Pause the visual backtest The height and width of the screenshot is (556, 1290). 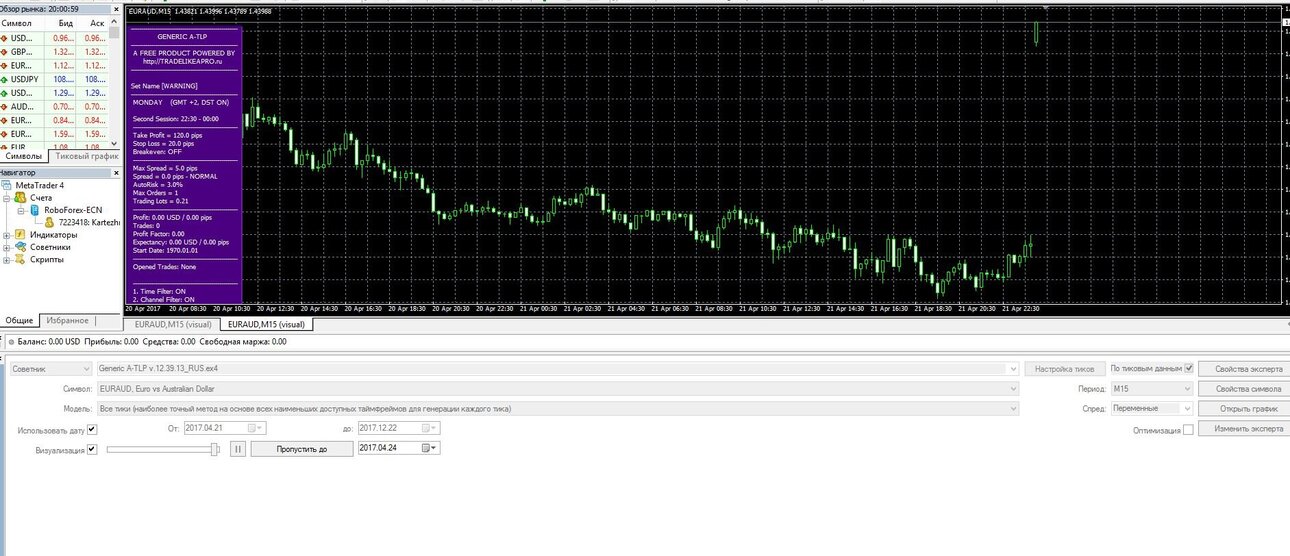pos(238,449)
